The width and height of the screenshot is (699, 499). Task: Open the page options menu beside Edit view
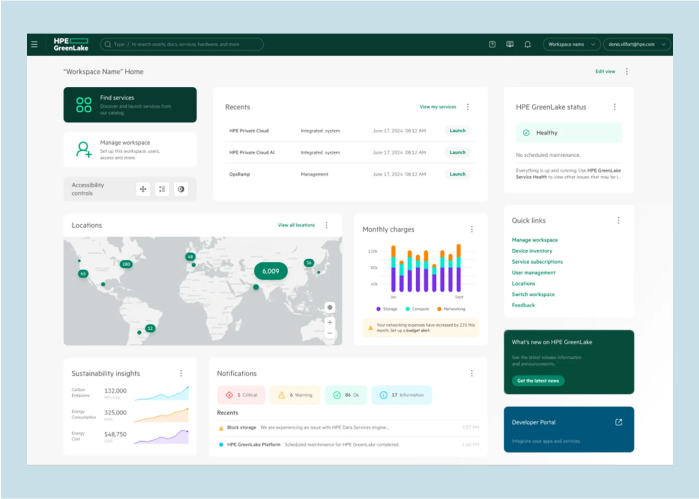(627, 71)
